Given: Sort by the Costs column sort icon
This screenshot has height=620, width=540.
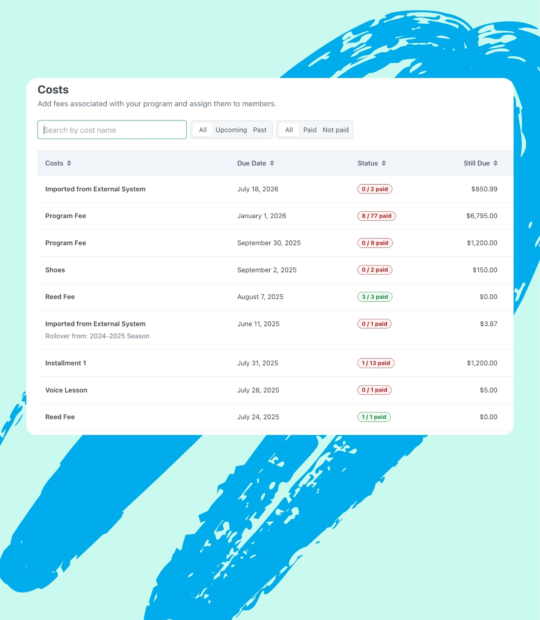Looking at the screenshot, I should click(x=69, y=163).
